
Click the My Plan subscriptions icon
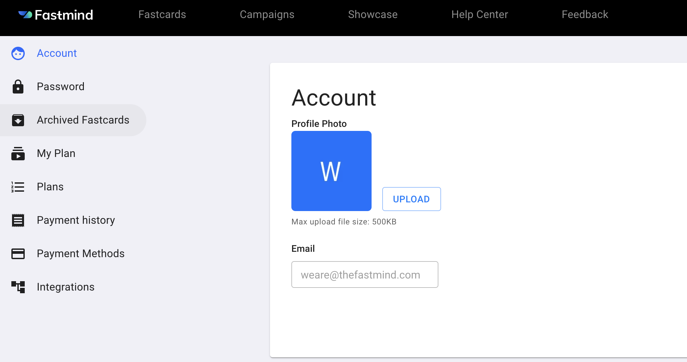(x=18, y=153)
